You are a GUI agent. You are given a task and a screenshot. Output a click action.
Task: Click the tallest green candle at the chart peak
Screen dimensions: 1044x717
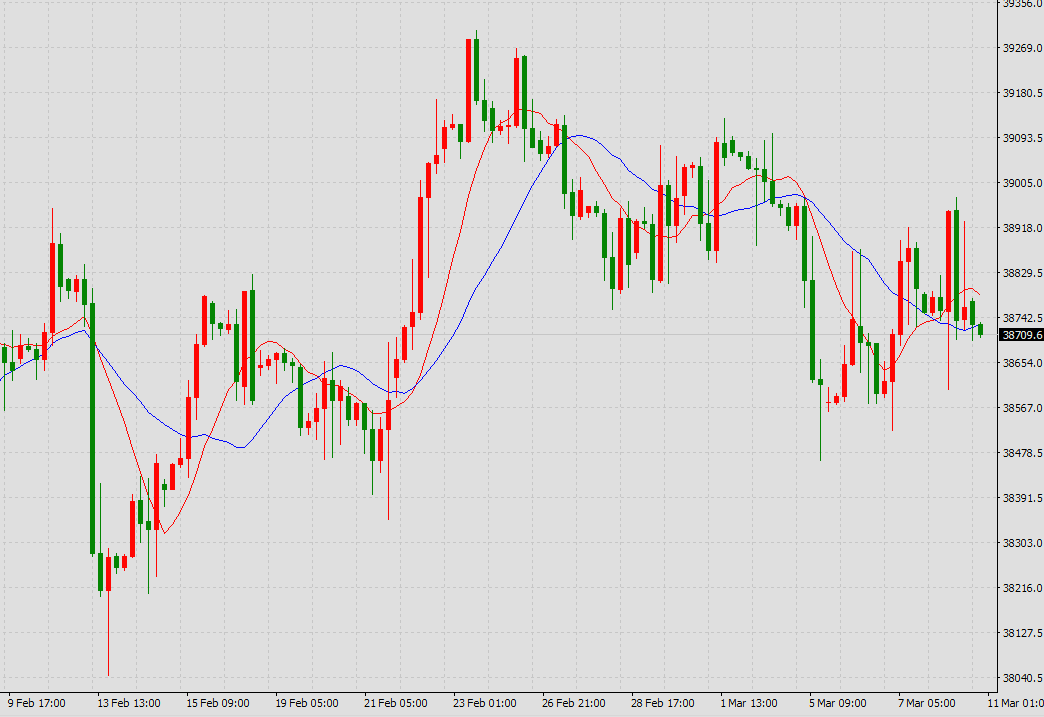(476, 70)
